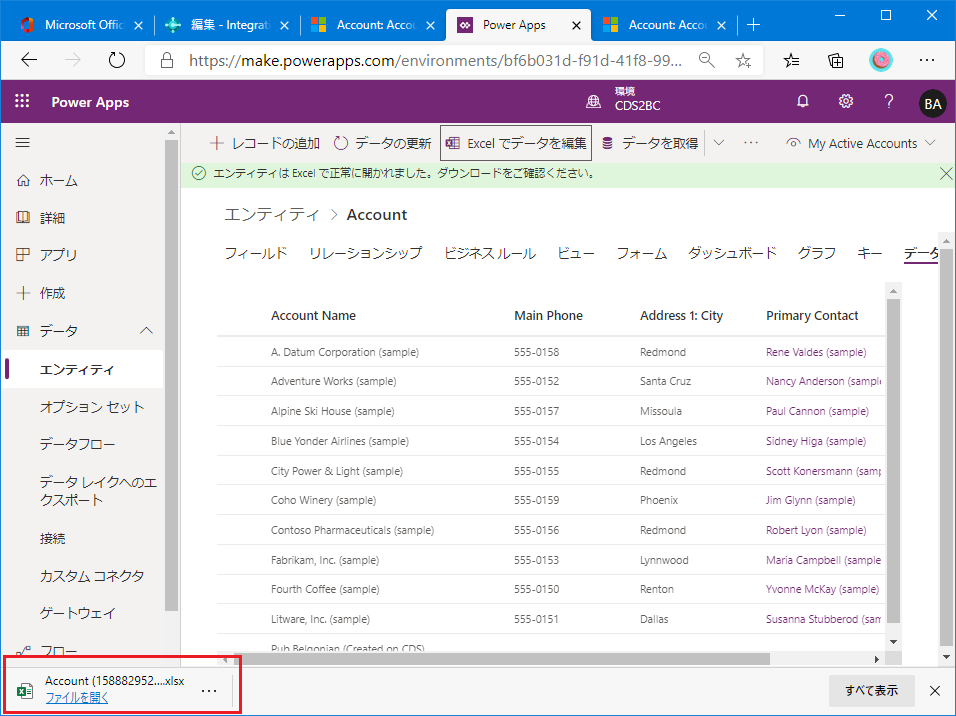The width and height of the screenshot is (956, 716).
Task: Click the すべて表示 button
Action: click(x=872, y=690)
